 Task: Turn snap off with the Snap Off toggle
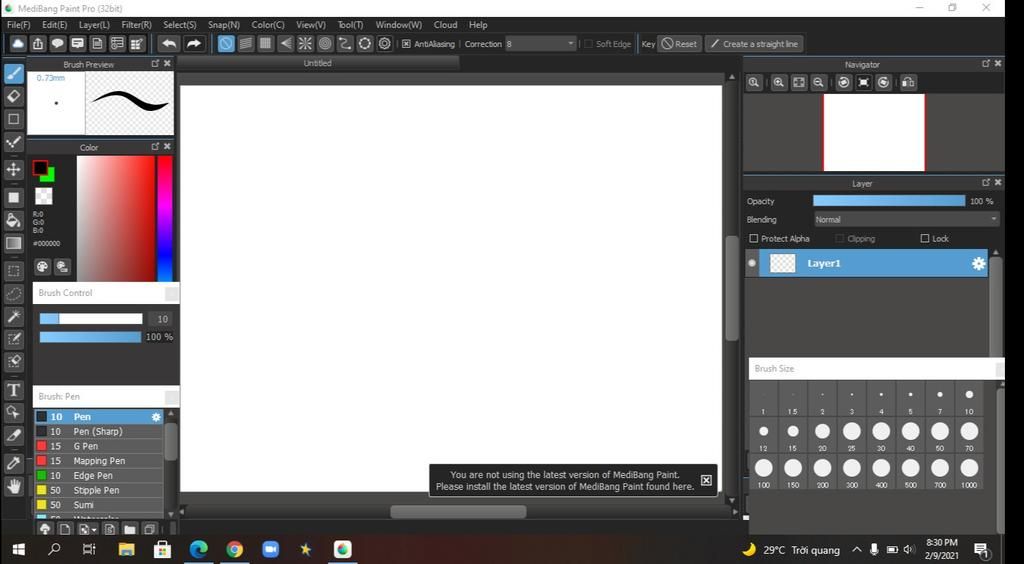[x=226, y=44]
